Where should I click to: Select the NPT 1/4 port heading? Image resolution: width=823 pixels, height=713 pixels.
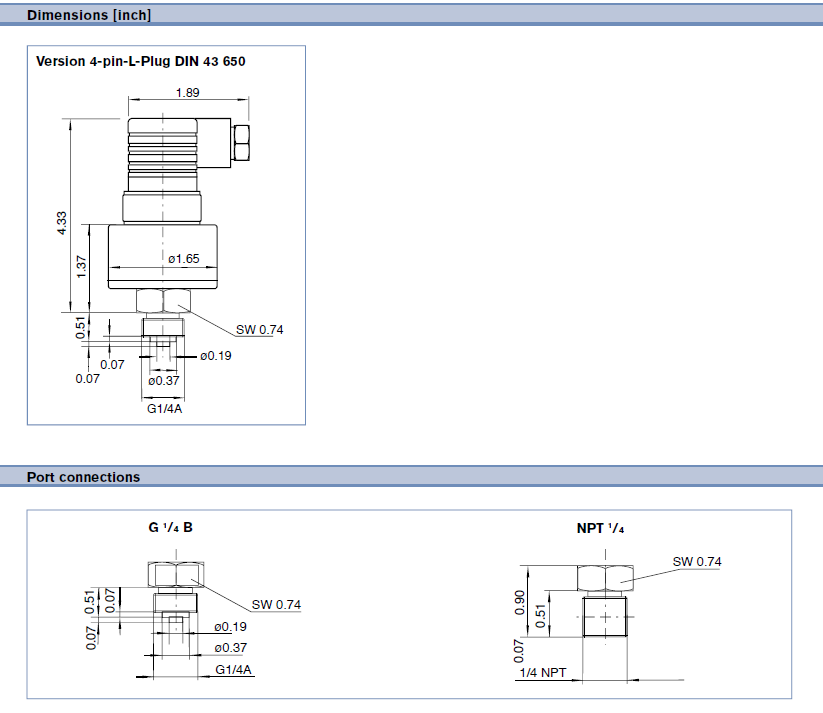600,528
